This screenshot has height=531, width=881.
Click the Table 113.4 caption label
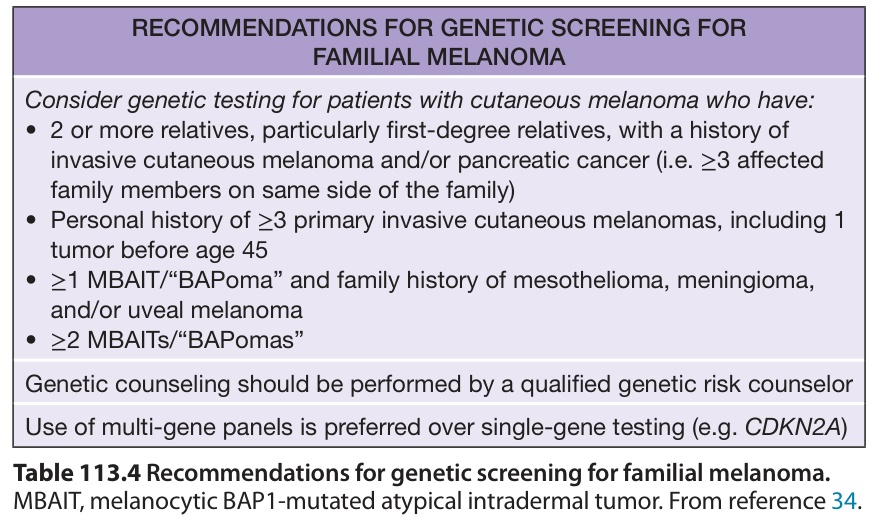pos(77,473)
